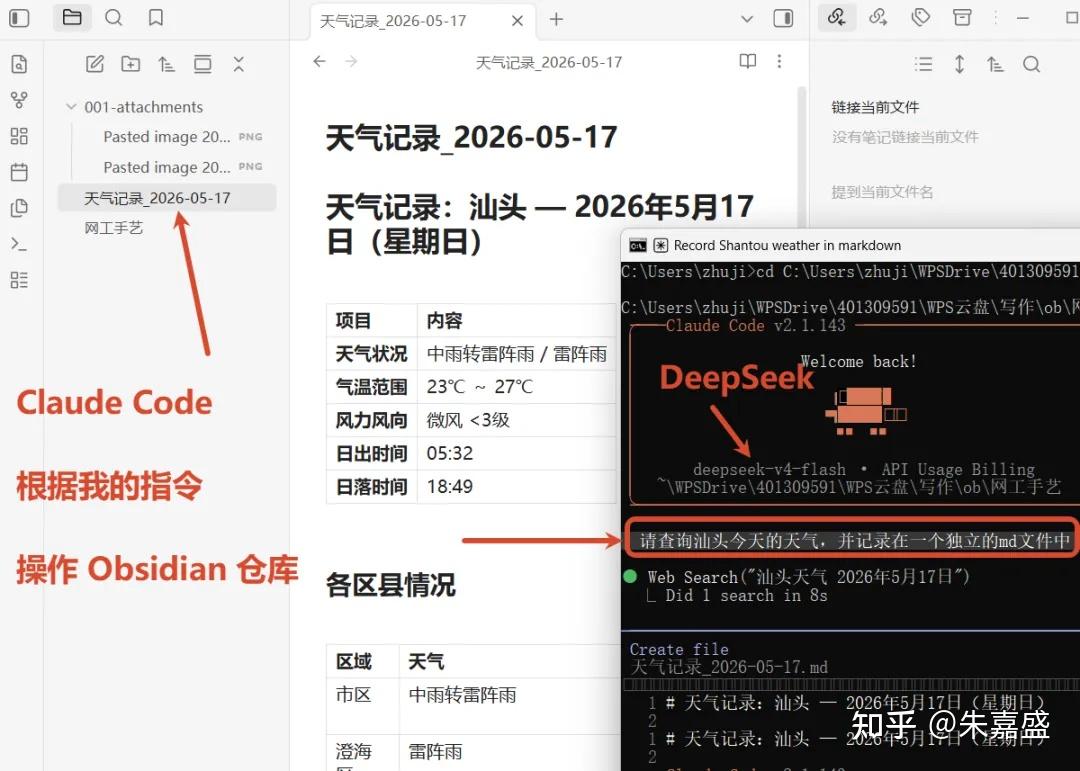Click note title in view header
The image size is (1080, 771).
[x=549, y=62]
